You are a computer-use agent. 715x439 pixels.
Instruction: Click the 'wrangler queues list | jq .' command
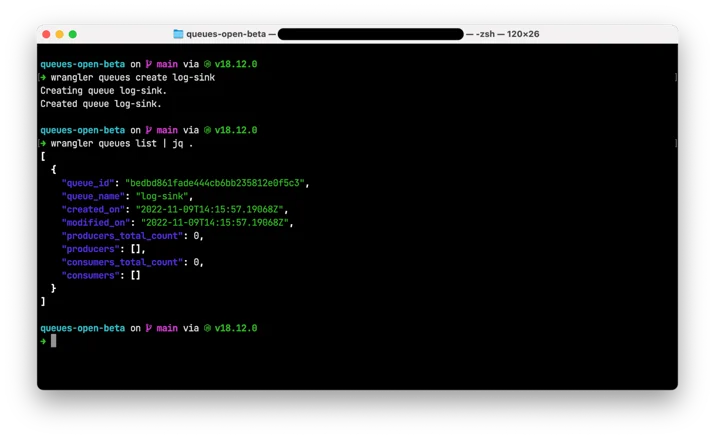(122, 144)
